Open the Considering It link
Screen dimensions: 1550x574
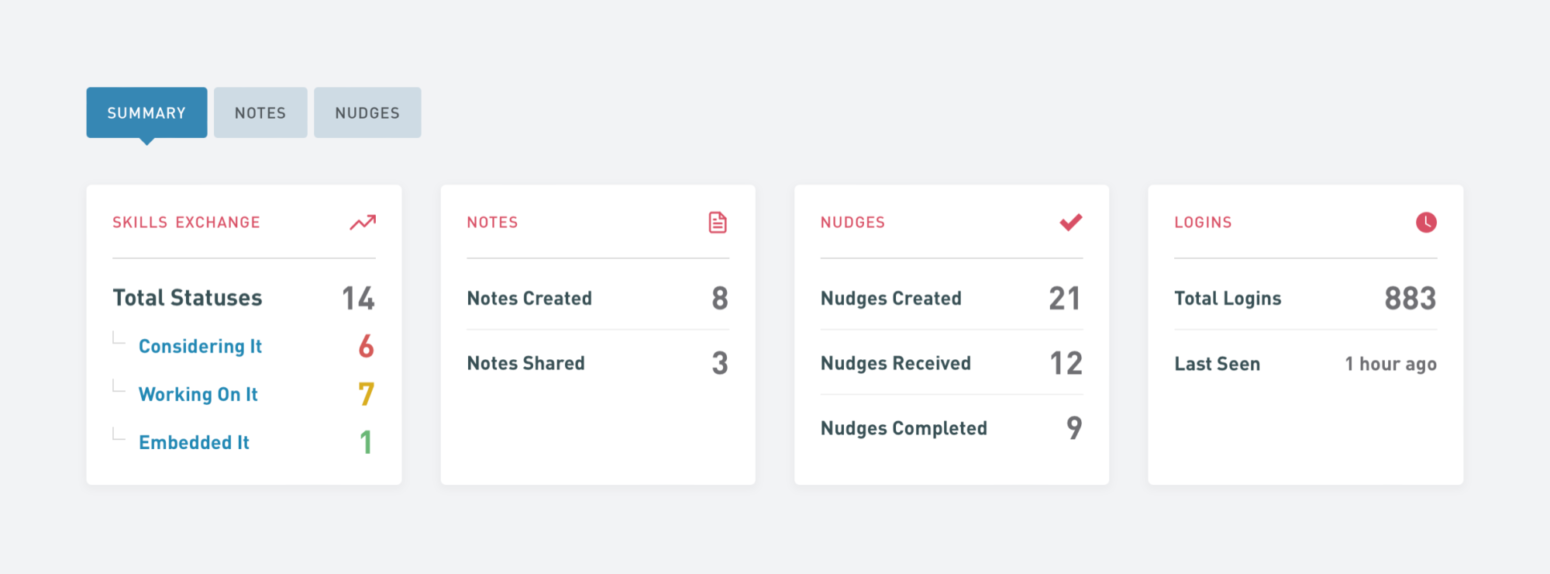click(x=200, y=346)
